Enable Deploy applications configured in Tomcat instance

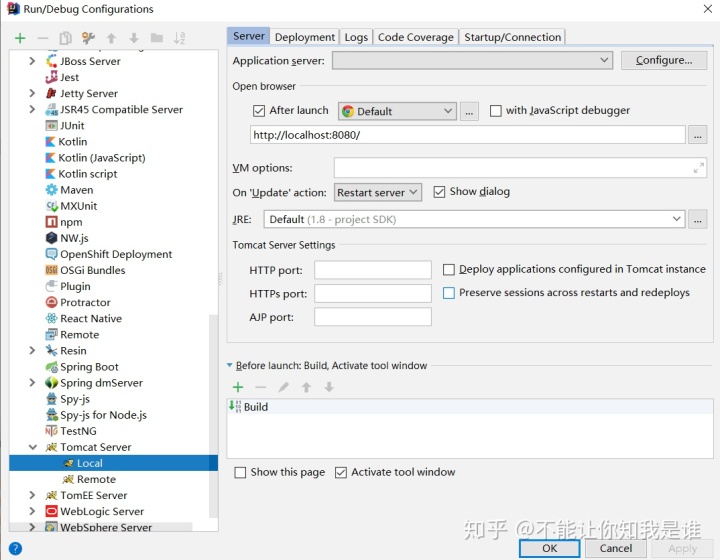pos(449,269)
